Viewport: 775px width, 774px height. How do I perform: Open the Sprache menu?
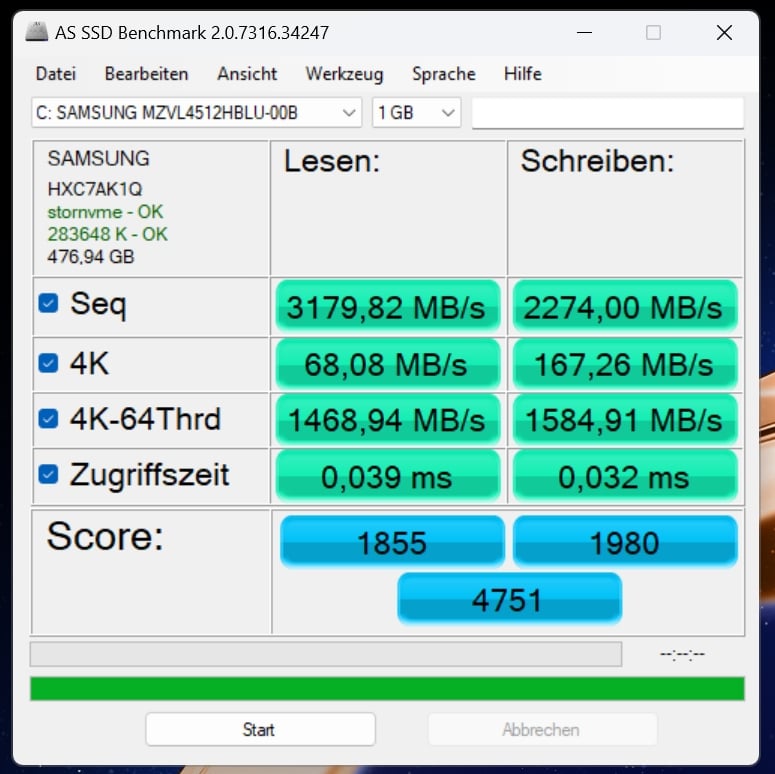[x=443, y=74]
